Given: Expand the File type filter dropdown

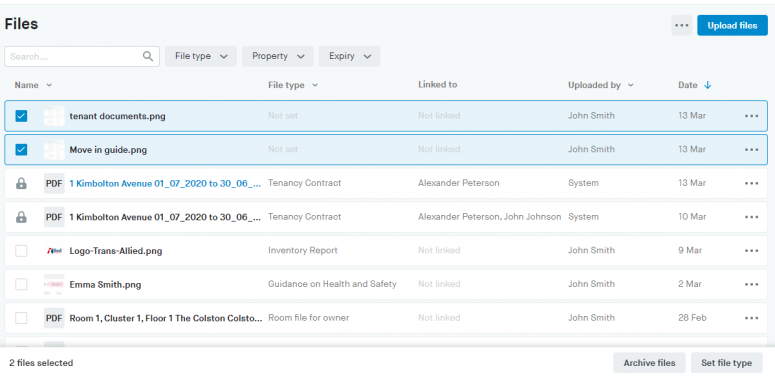Looking at the screenshot, I should [x=201, y=56].
